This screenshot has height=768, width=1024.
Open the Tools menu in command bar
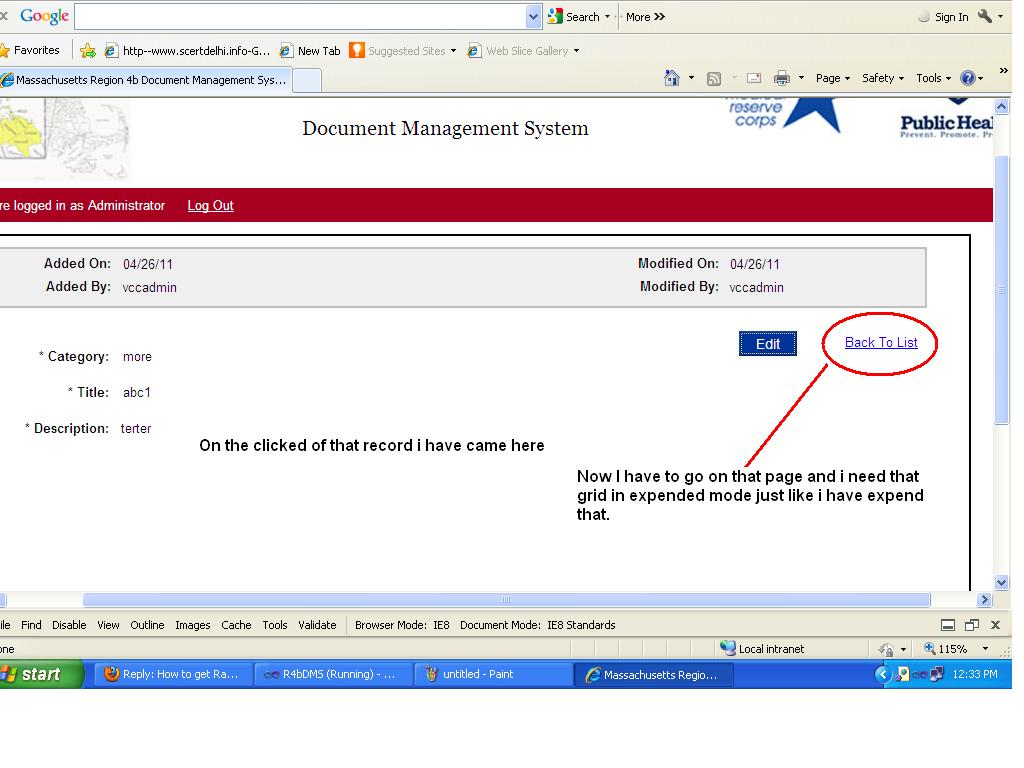tap(933, 78)
